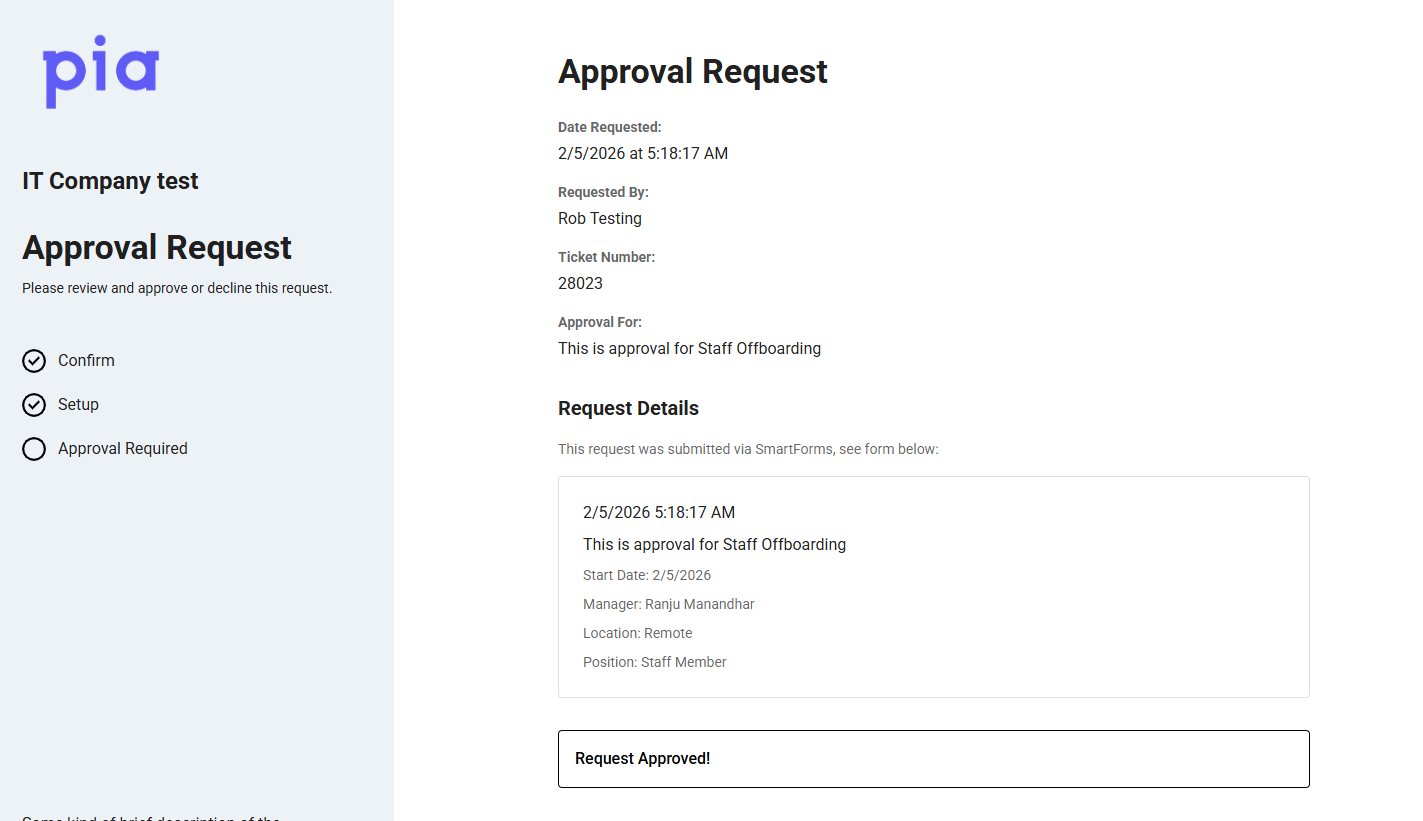Click the Start Date line in form
This screenshot has width=1423, height=821.
pyautogui.click(x=646, y=576)
